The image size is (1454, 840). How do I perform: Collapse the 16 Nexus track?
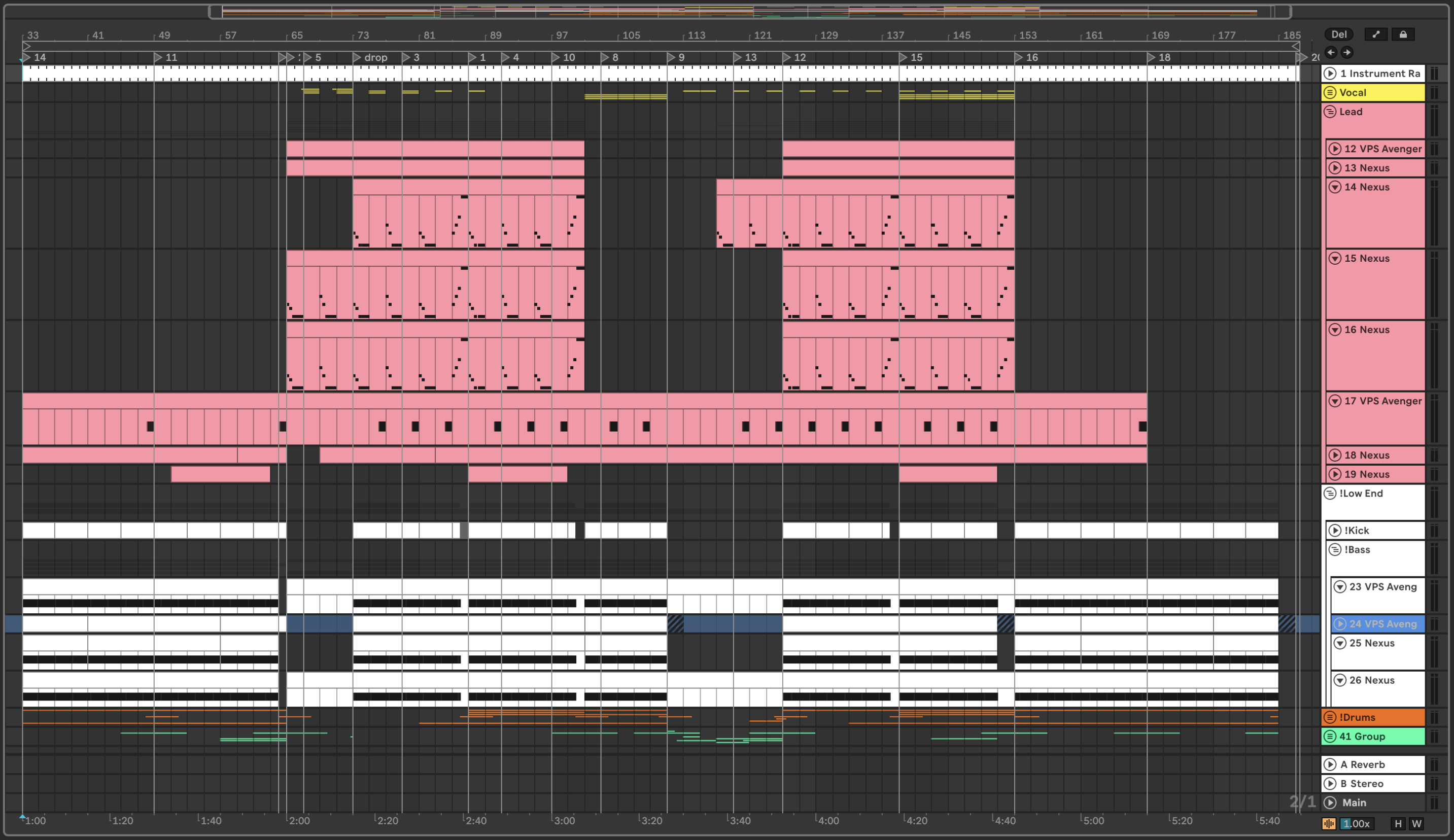point(1335,329)
